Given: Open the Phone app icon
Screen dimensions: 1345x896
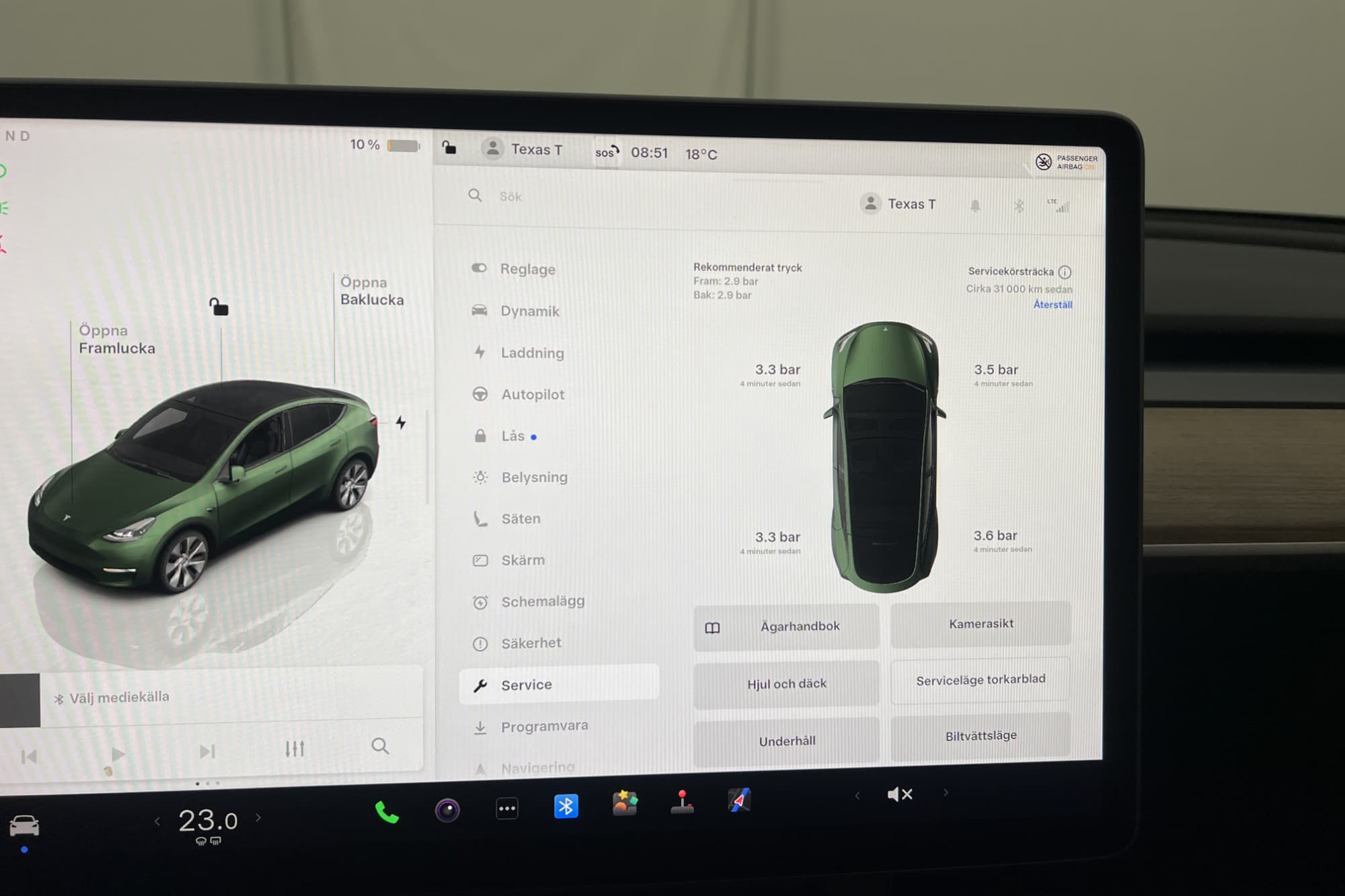Looking at the screenshot, I should (387, 813).
